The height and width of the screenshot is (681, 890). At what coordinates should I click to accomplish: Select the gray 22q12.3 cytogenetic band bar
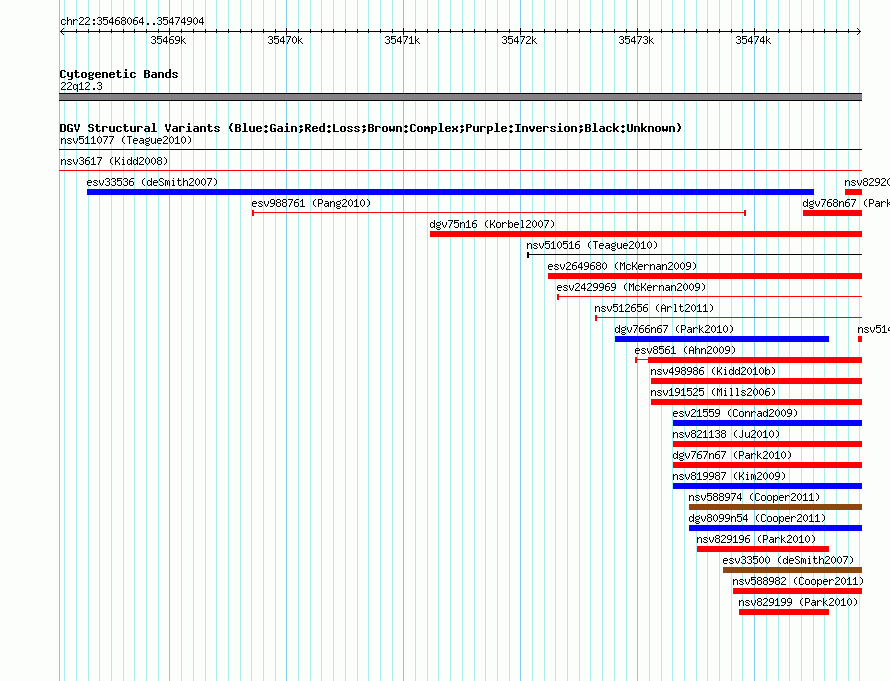click(x=460, y=97)
